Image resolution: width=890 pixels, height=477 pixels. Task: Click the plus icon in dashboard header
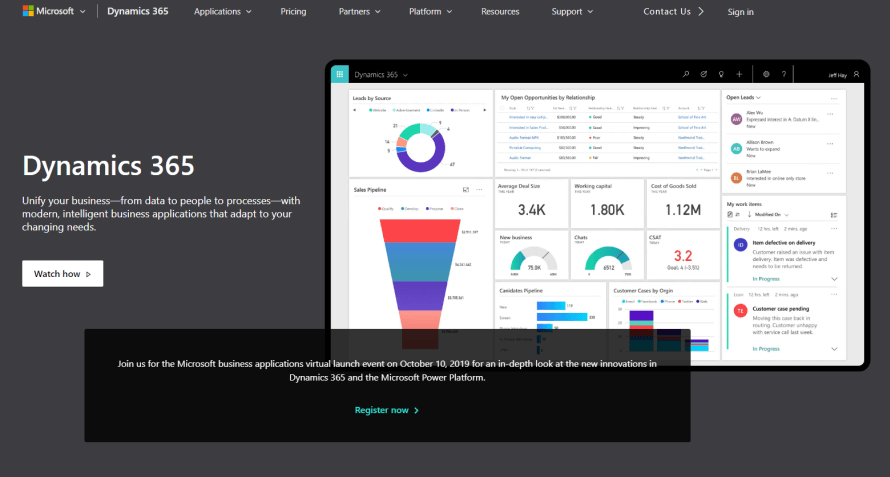point(739,74)
